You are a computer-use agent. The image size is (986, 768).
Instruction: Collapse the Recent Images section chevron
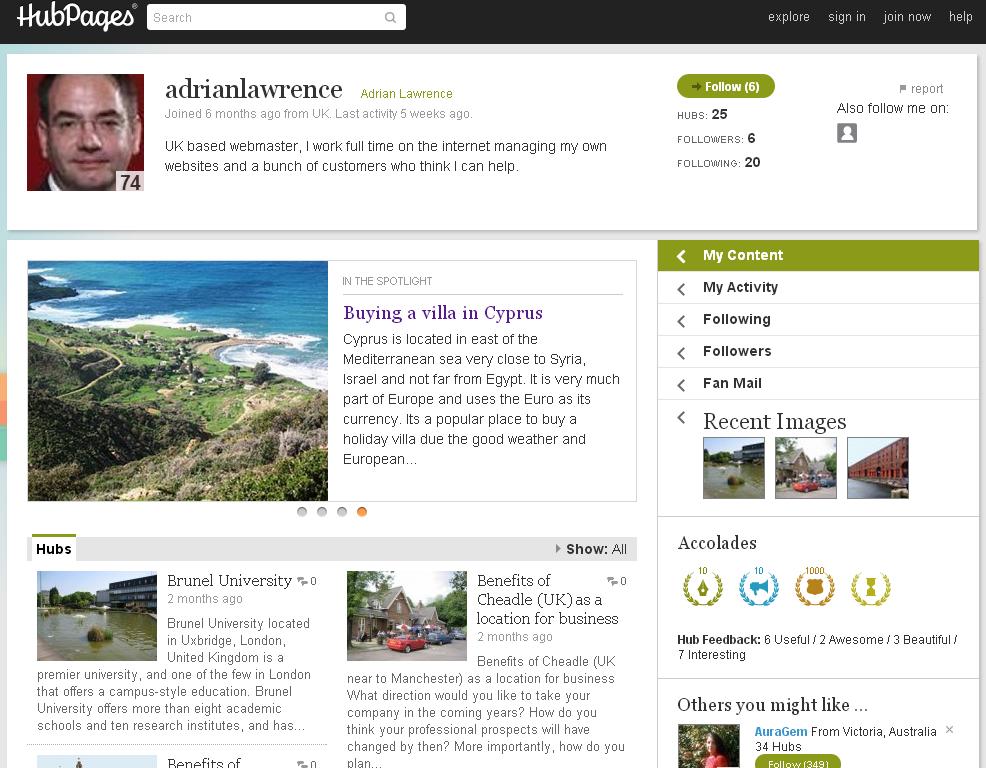[681, 418]
